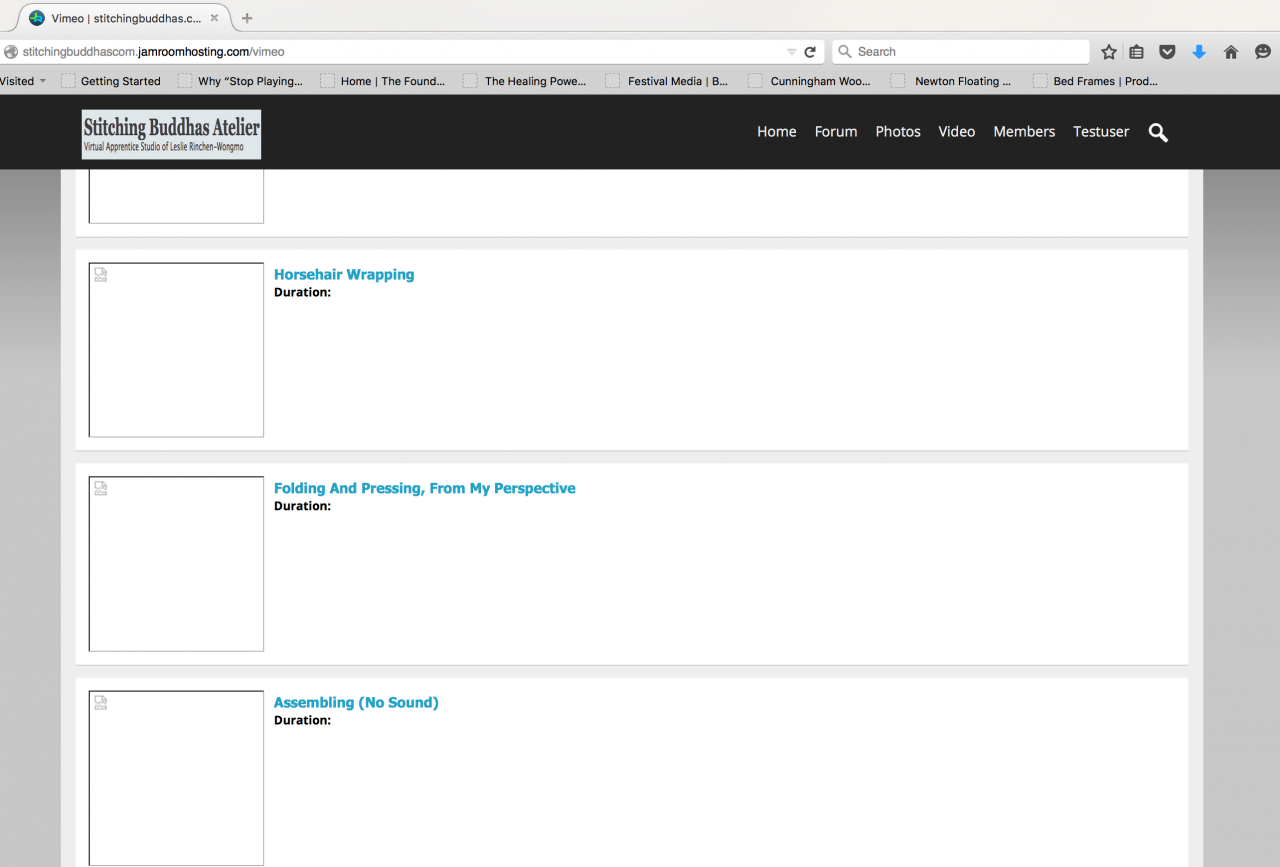Click the Duration label under Assembling (No Sound)
1280x867 pixels.
tap(302, 721)
